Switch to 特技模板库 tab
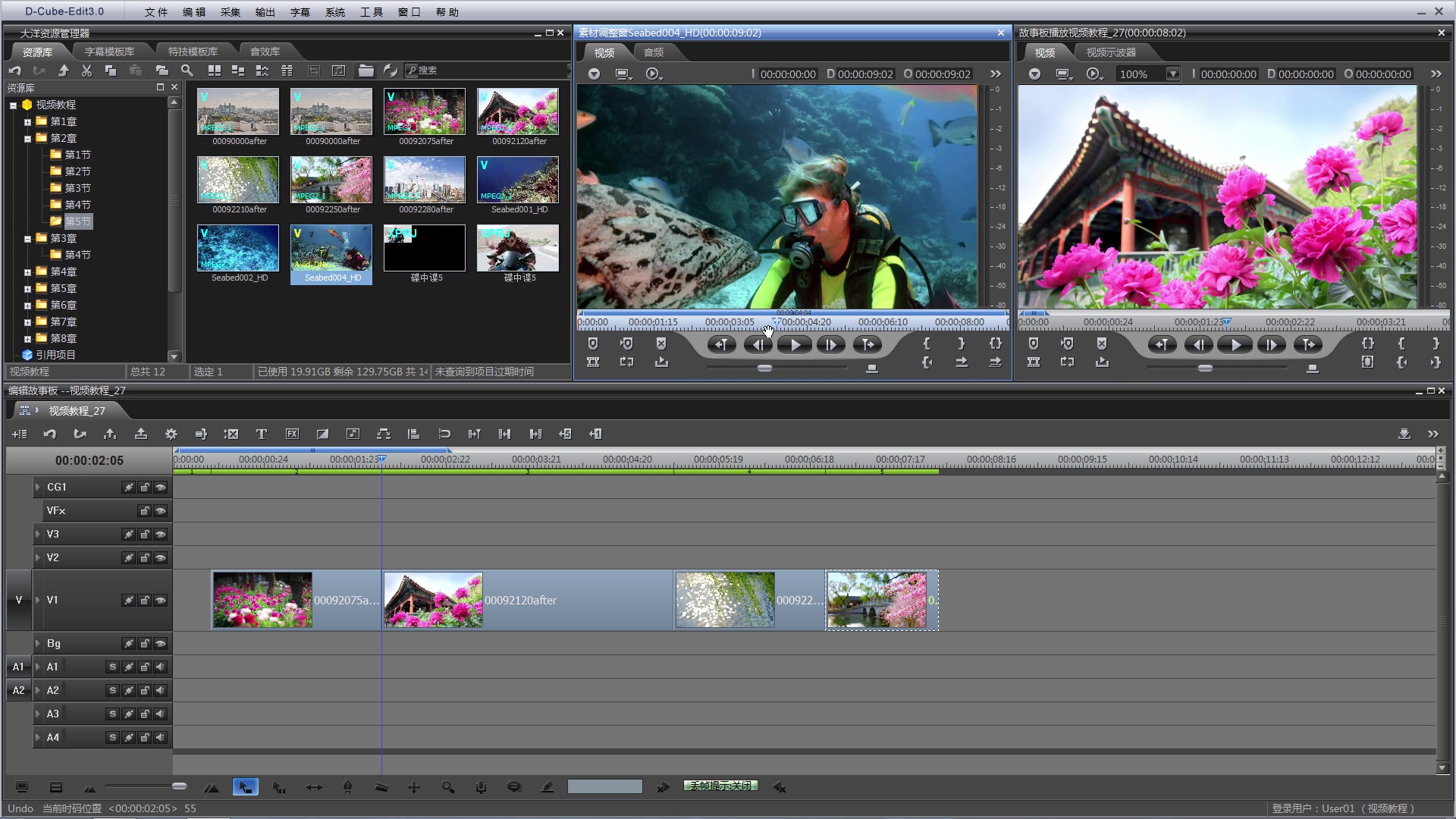Image resolution: width=1456 pixels, height=819 pixels. tap(193, 52)
